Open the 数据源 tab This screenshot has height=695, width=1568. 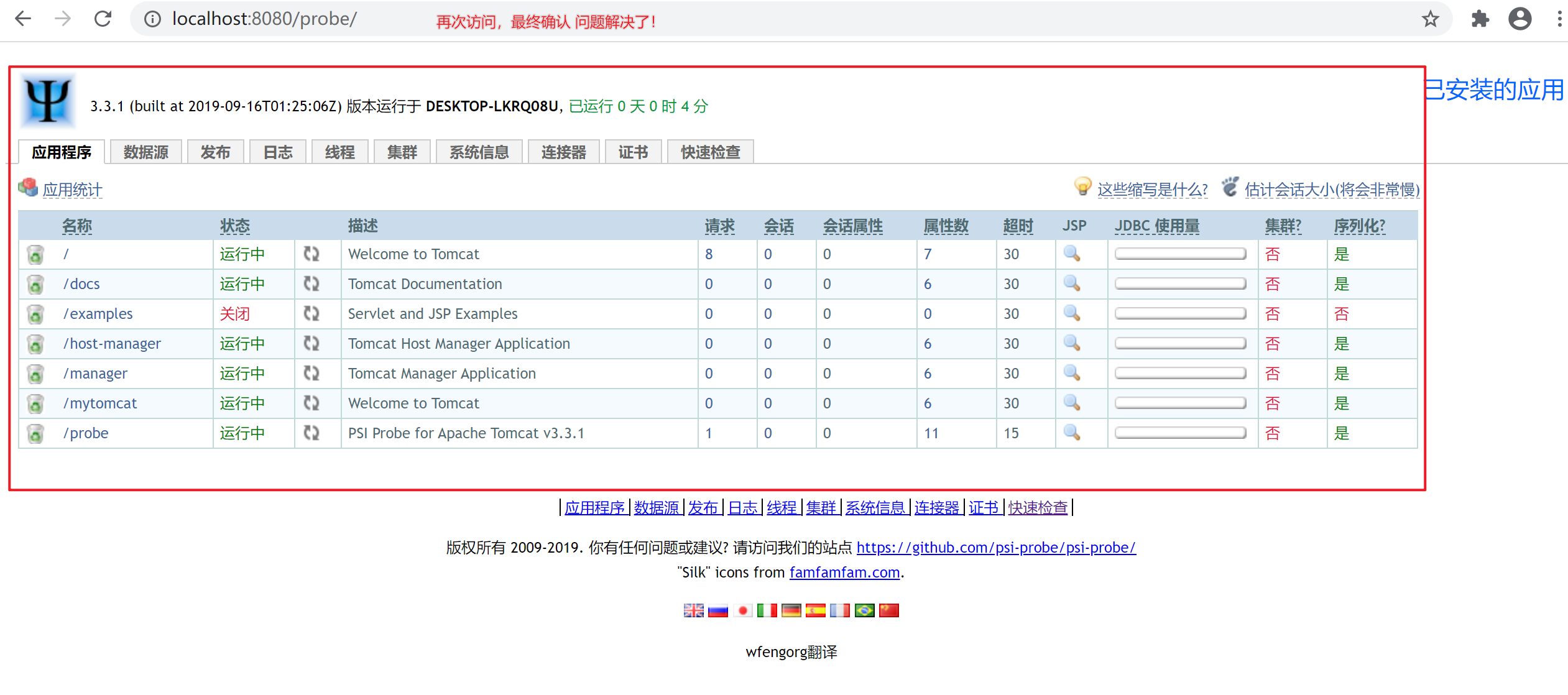(146, 152)
